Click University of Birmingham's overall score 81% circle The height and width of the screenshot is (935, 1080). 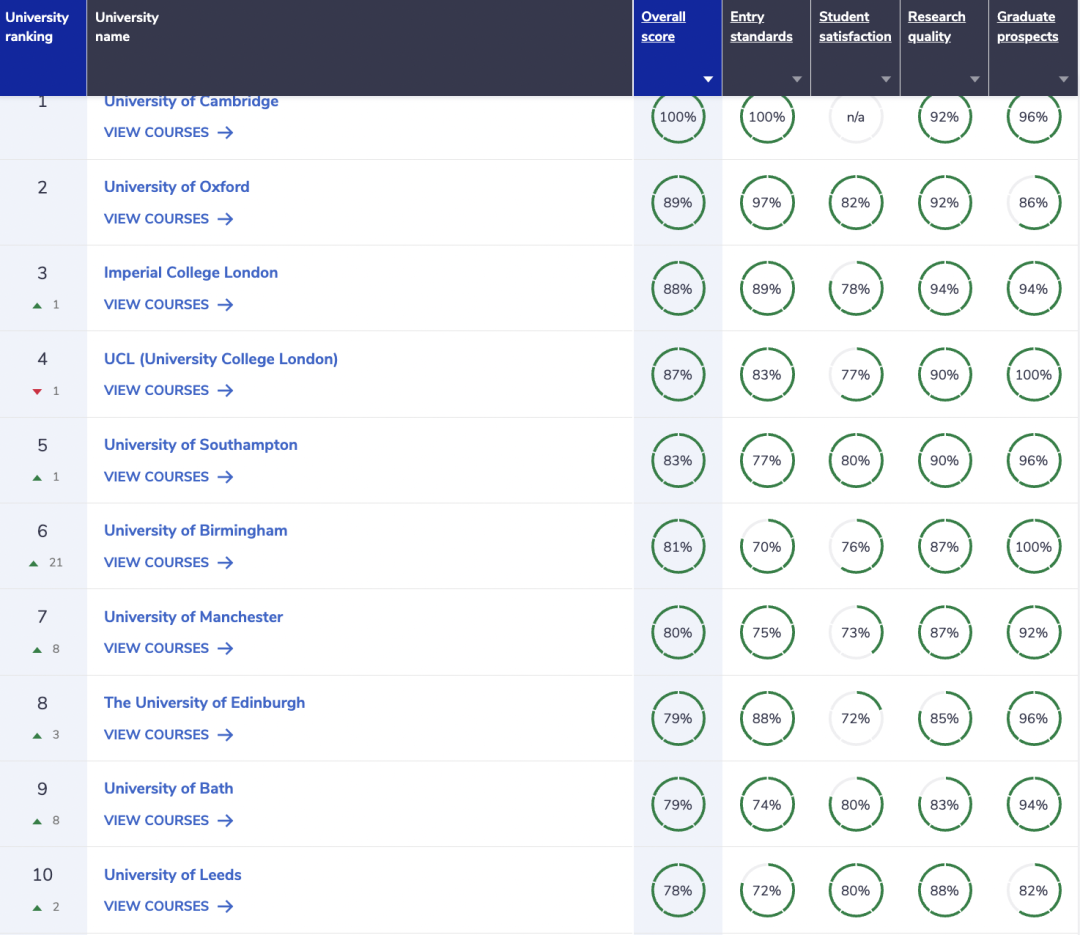tap(677, 547)
